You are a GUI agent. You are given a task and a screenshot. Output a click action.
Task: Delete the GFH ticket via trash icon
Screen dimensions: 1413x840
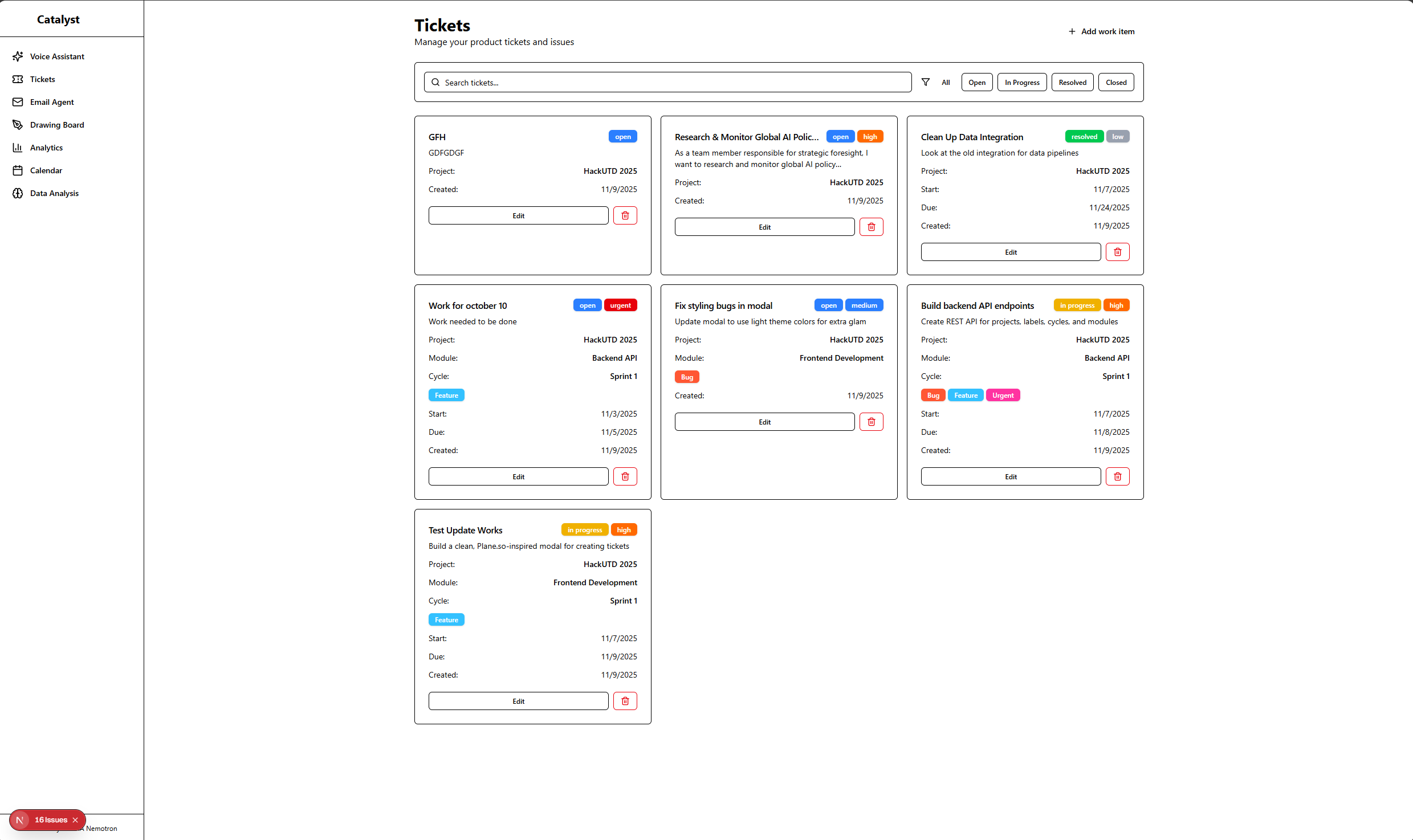tap(625, 215)
